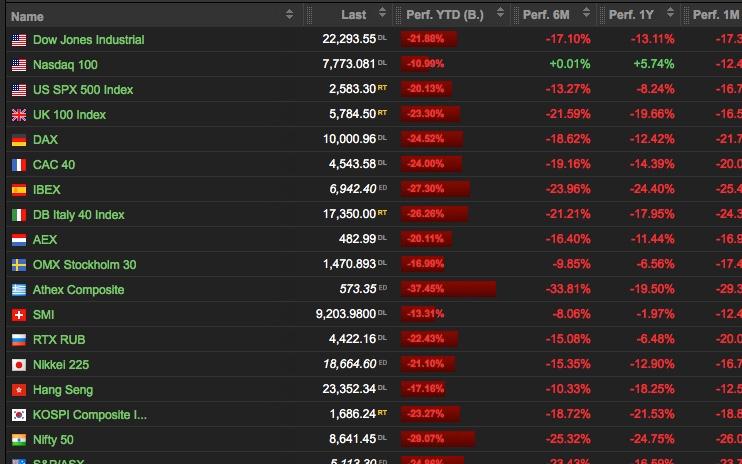Sort by Name using header sort arrows

[290, 15]
